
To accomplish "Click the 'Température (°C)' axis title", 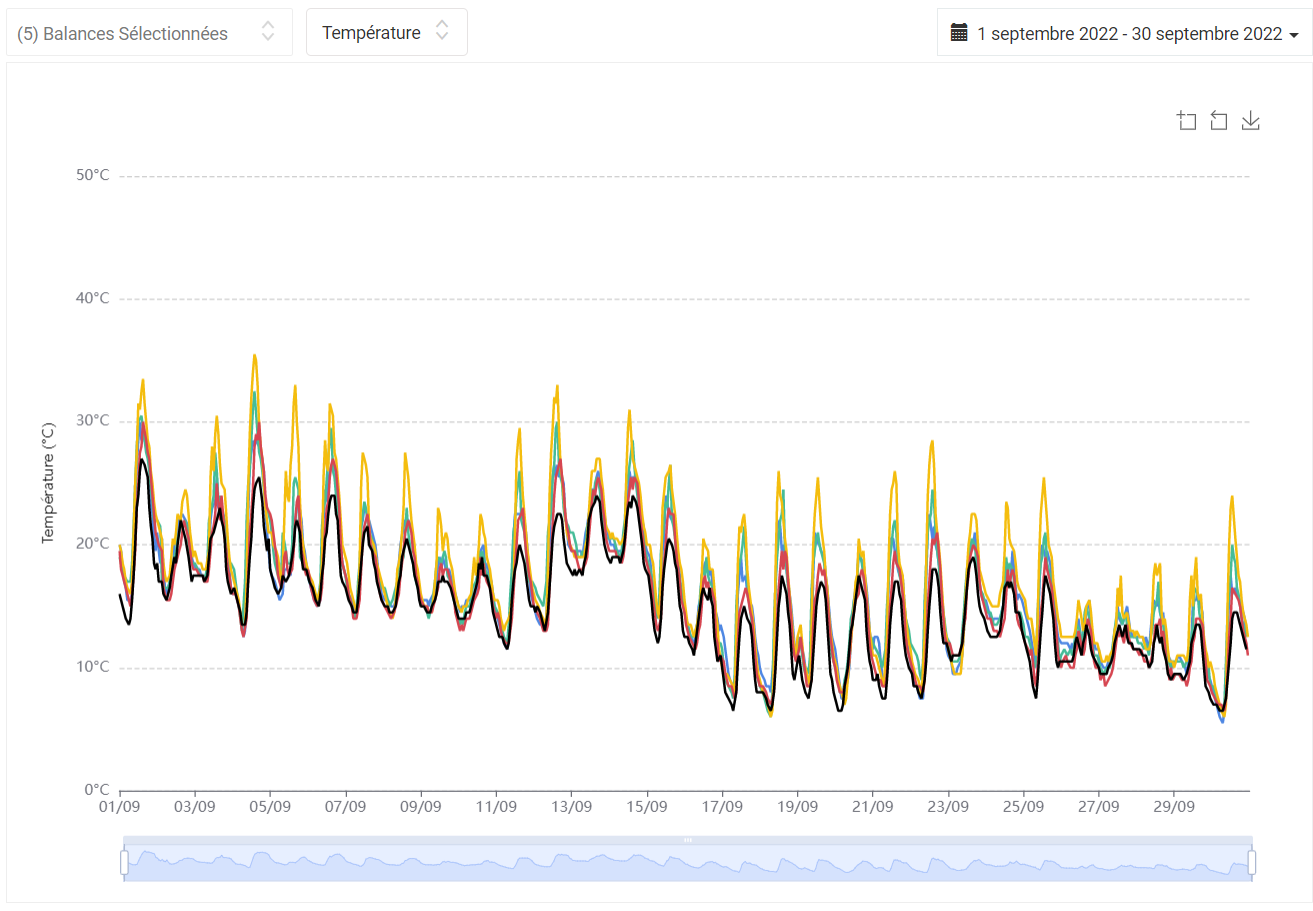I will point(48,483).
